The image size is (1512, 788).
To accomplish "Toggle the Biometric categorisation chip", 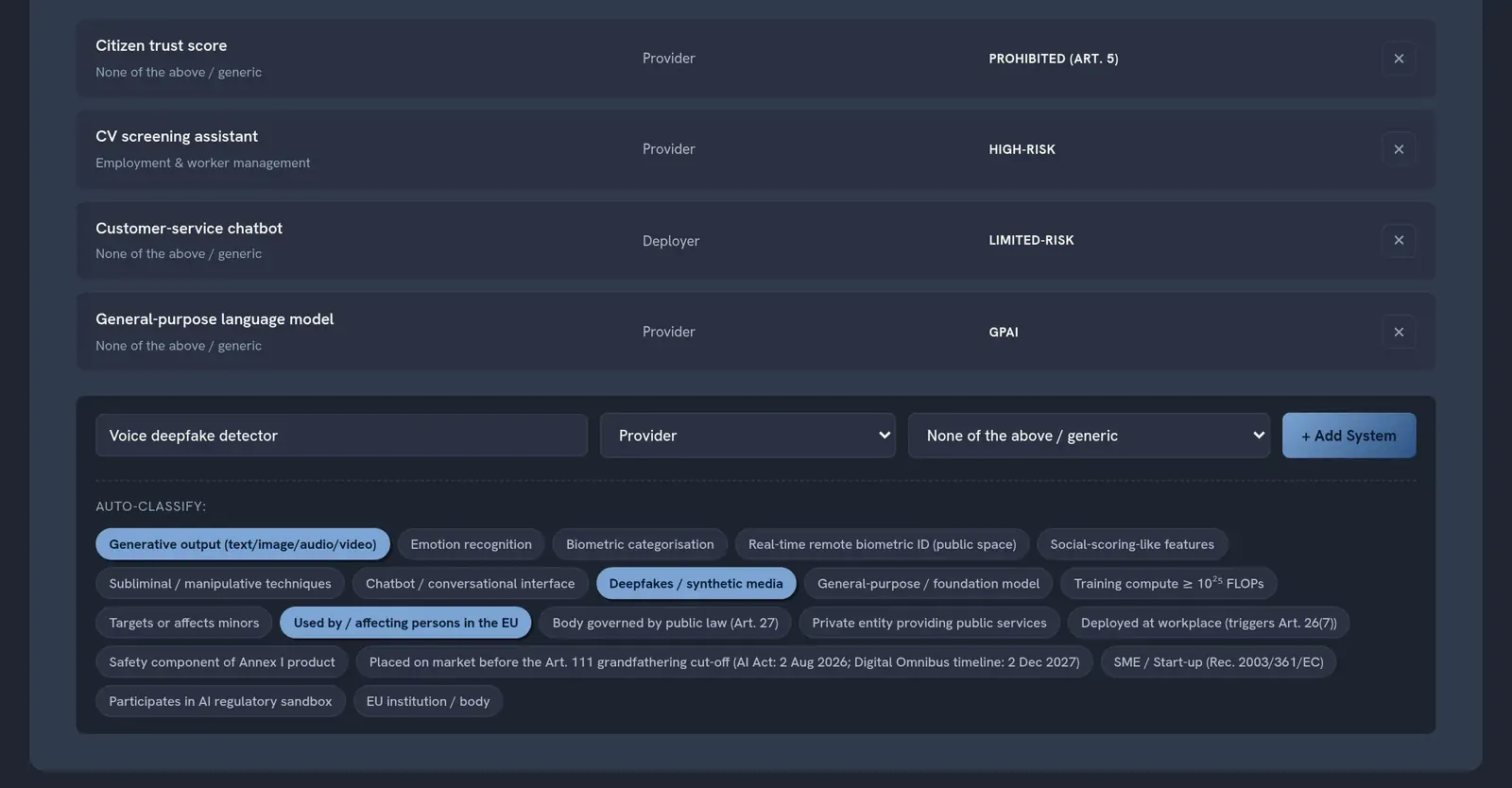I will (x=640, y=544).
